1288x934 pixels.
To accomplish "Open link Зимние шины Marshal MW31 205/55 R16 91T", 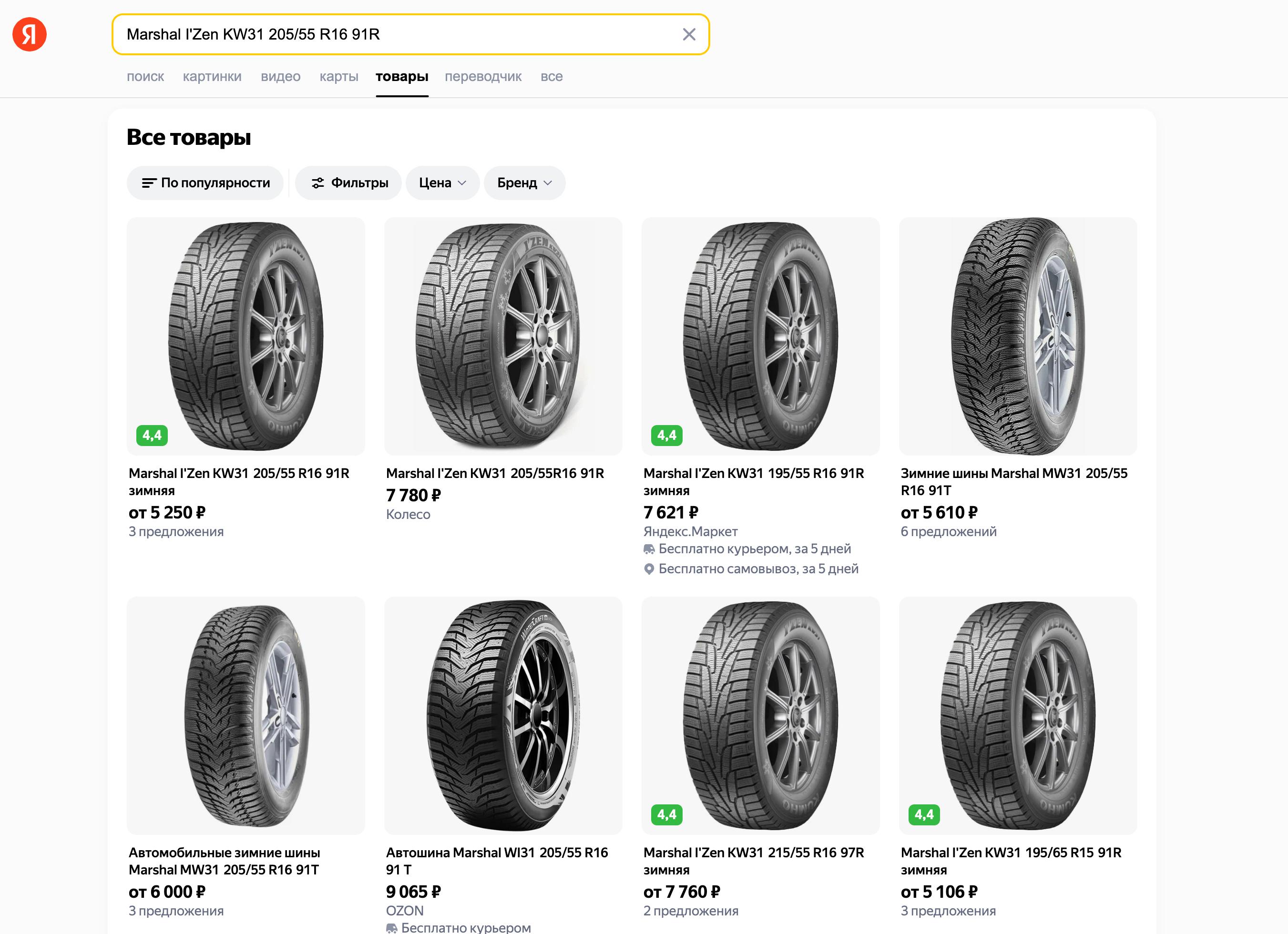I will [x=1014, y=481].
